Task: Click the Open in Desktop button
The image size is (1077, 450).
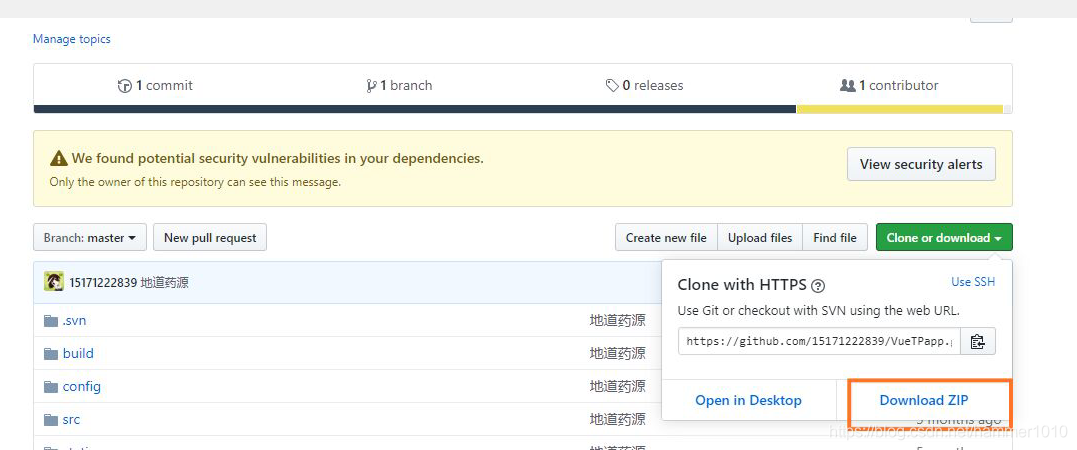Action: click(748, 401)
